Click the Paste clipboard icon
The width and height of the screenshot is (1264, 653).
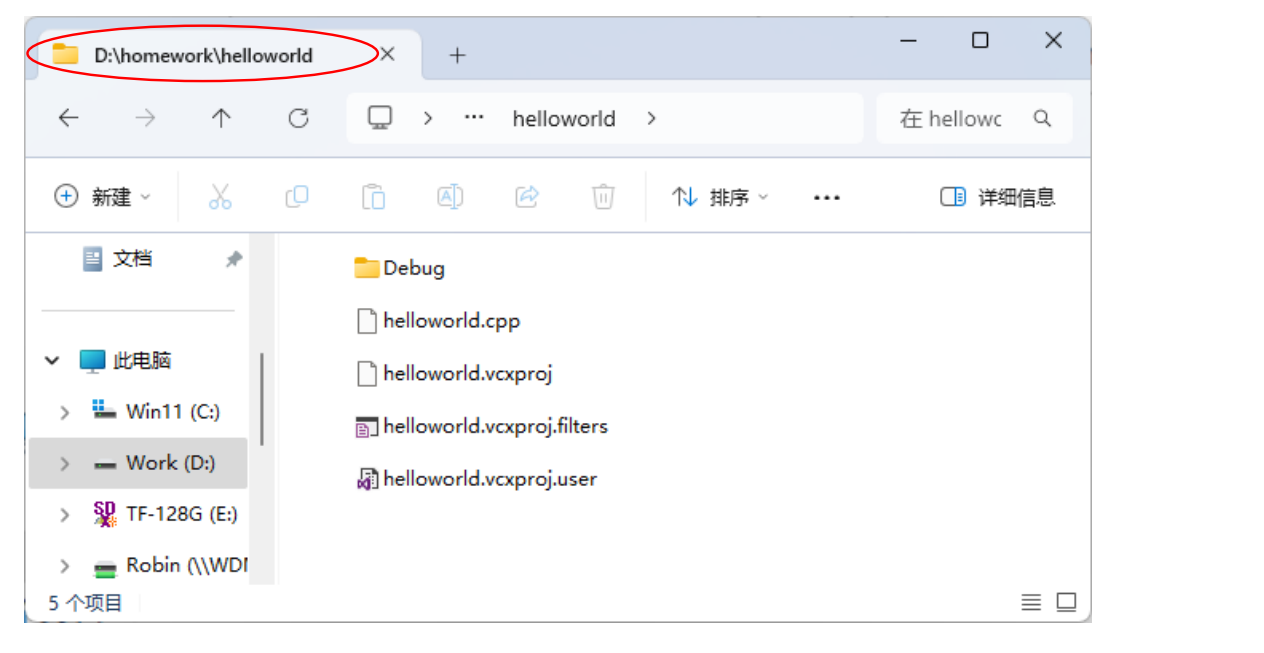[373, 197]
